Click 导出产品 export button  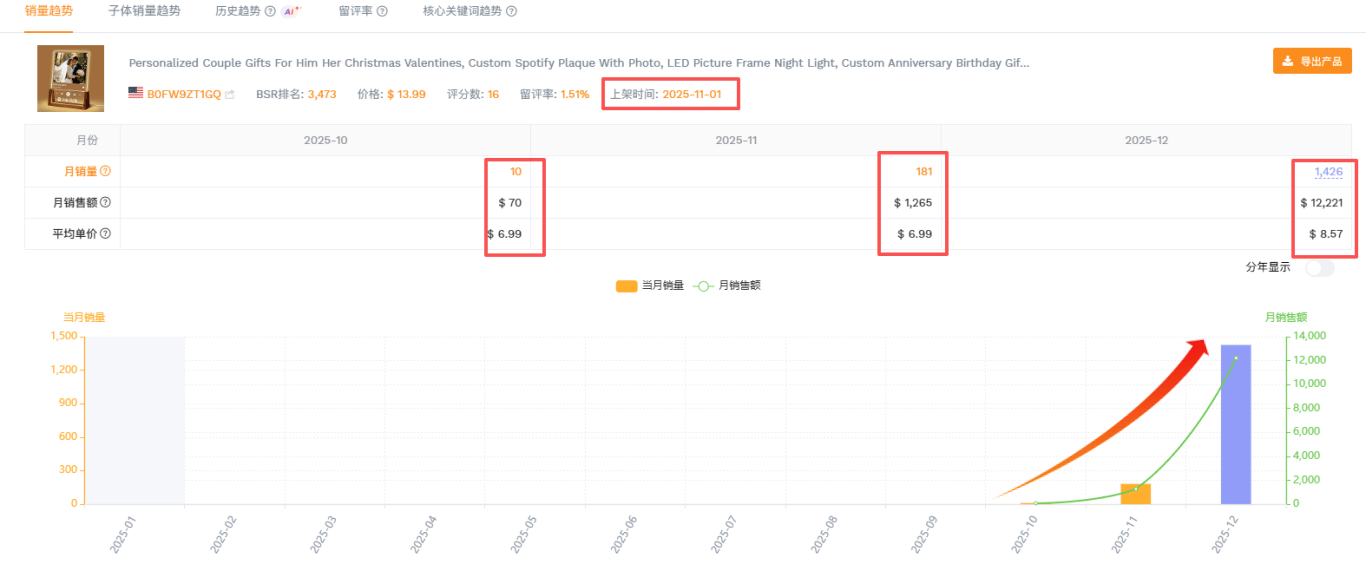pos(1312,60)
